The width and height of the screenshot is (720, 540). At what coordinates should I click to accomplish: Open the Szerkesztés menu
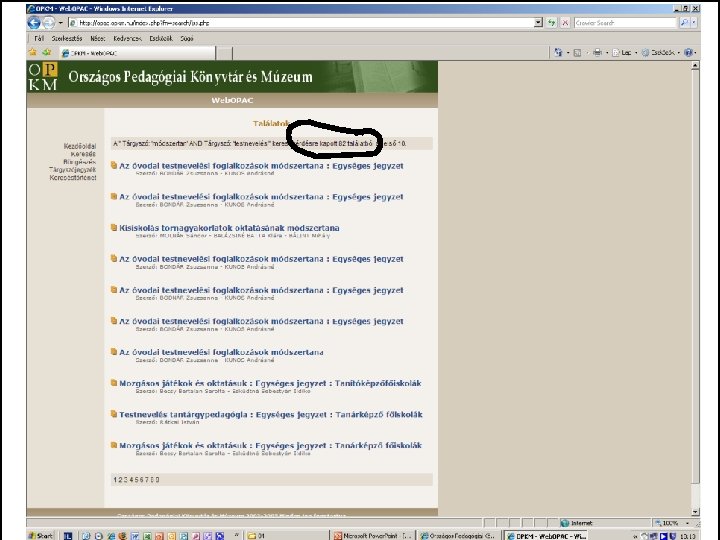67,39
